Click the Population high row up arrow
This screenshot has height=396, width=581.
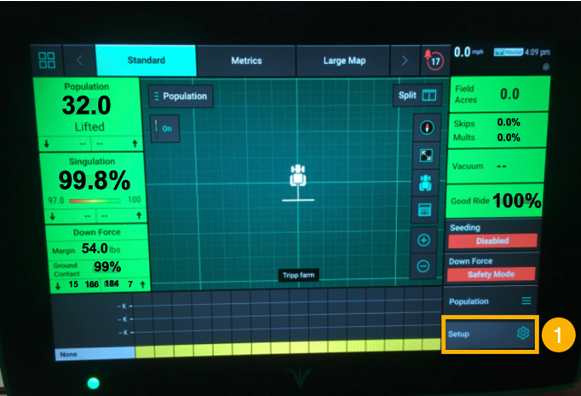click(x=135, y=144)
